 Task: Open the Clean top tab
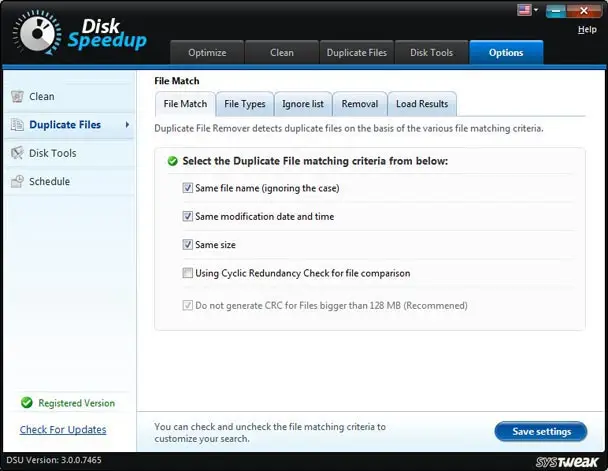click(x=282, y=52)
